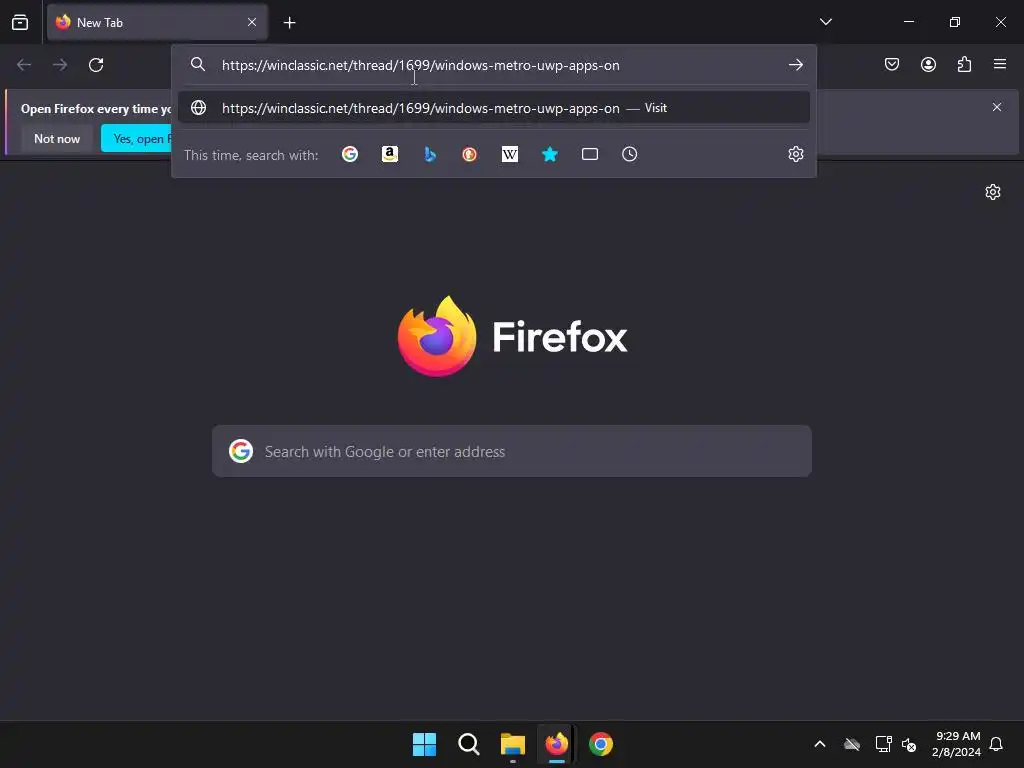Search in open Tabs icon

tap(590, 154)
